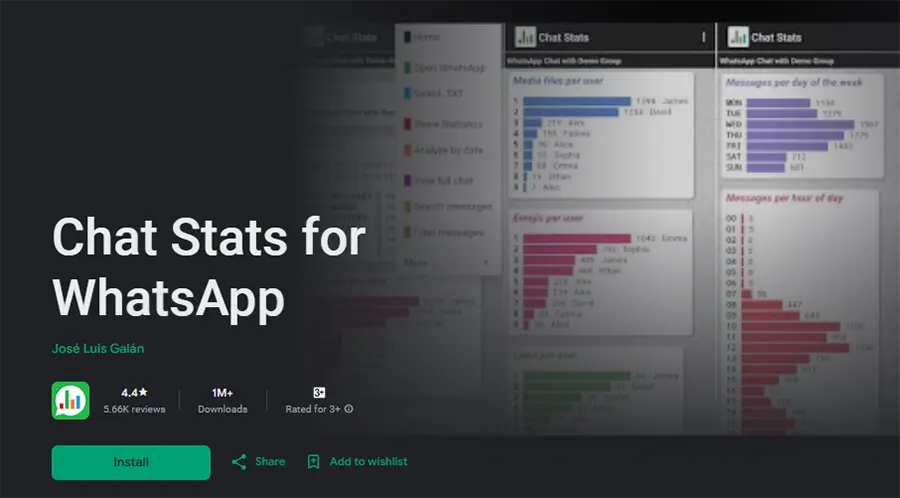900x498 pixels.
Task: Click the Downloads label
Action: (x=223, y=409)
